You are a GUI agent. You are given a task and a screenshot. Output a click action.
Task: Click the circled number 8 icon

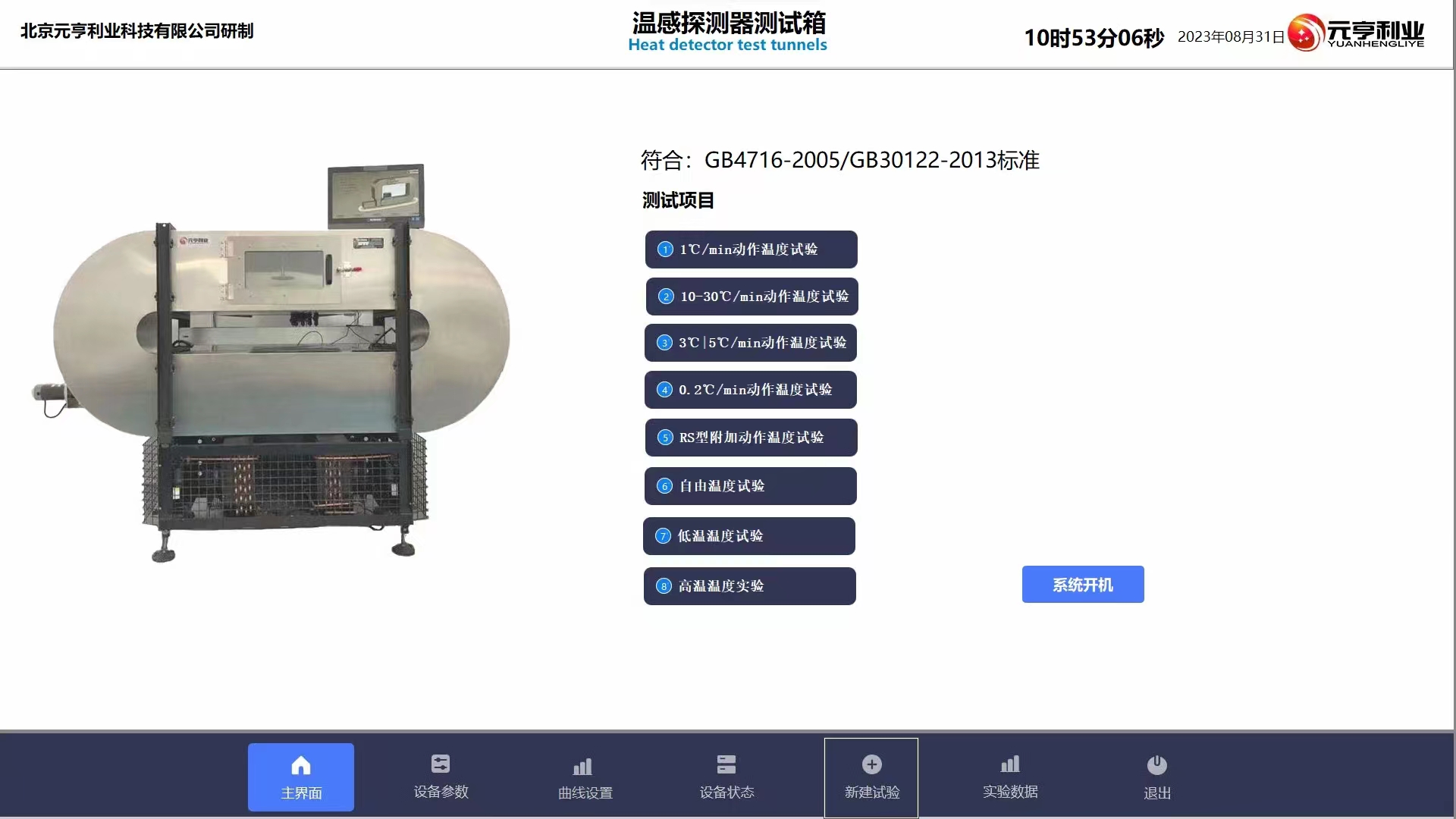click(x=664, y=586)
